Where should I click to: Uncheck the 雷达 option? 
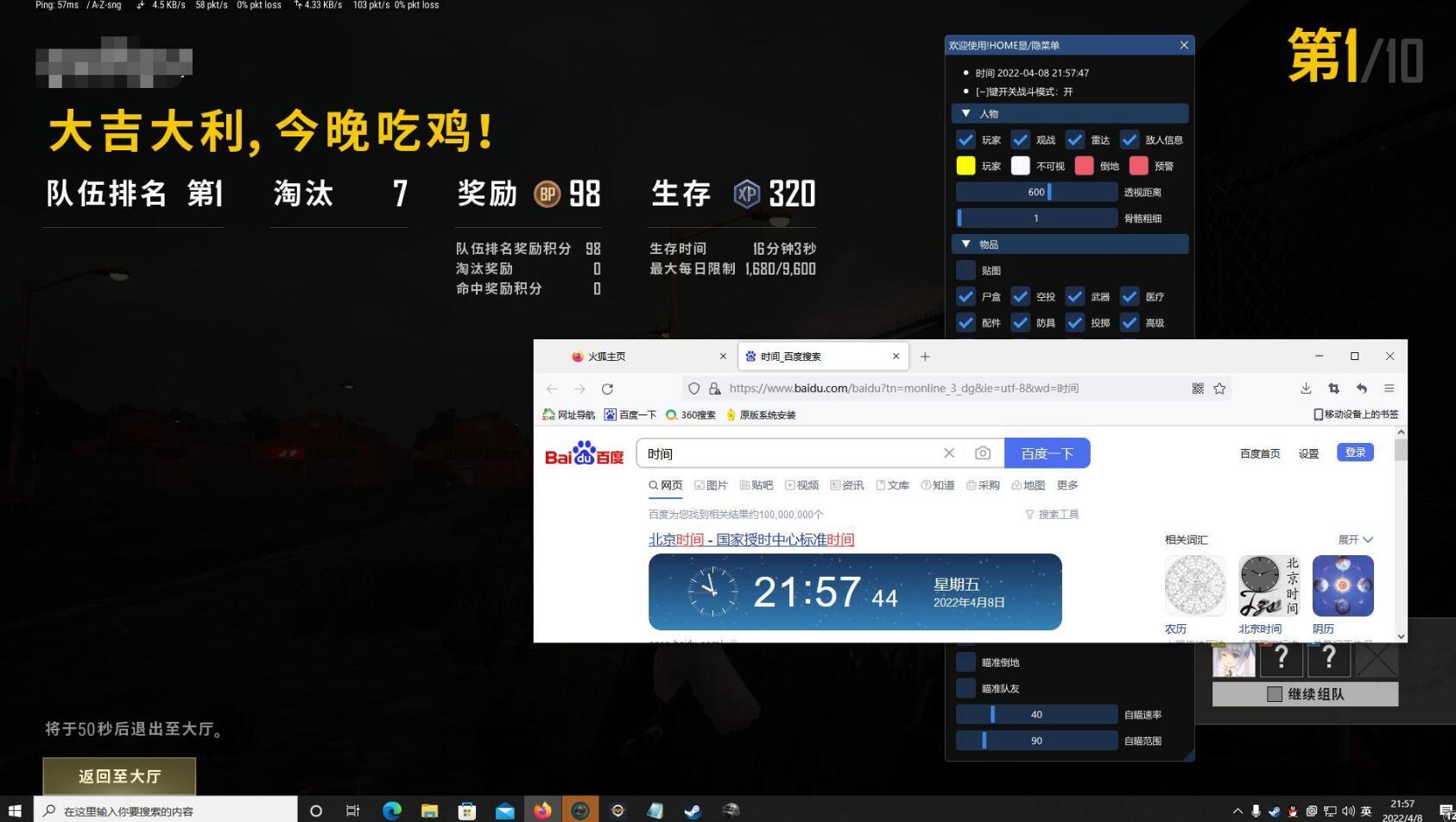1075,140
